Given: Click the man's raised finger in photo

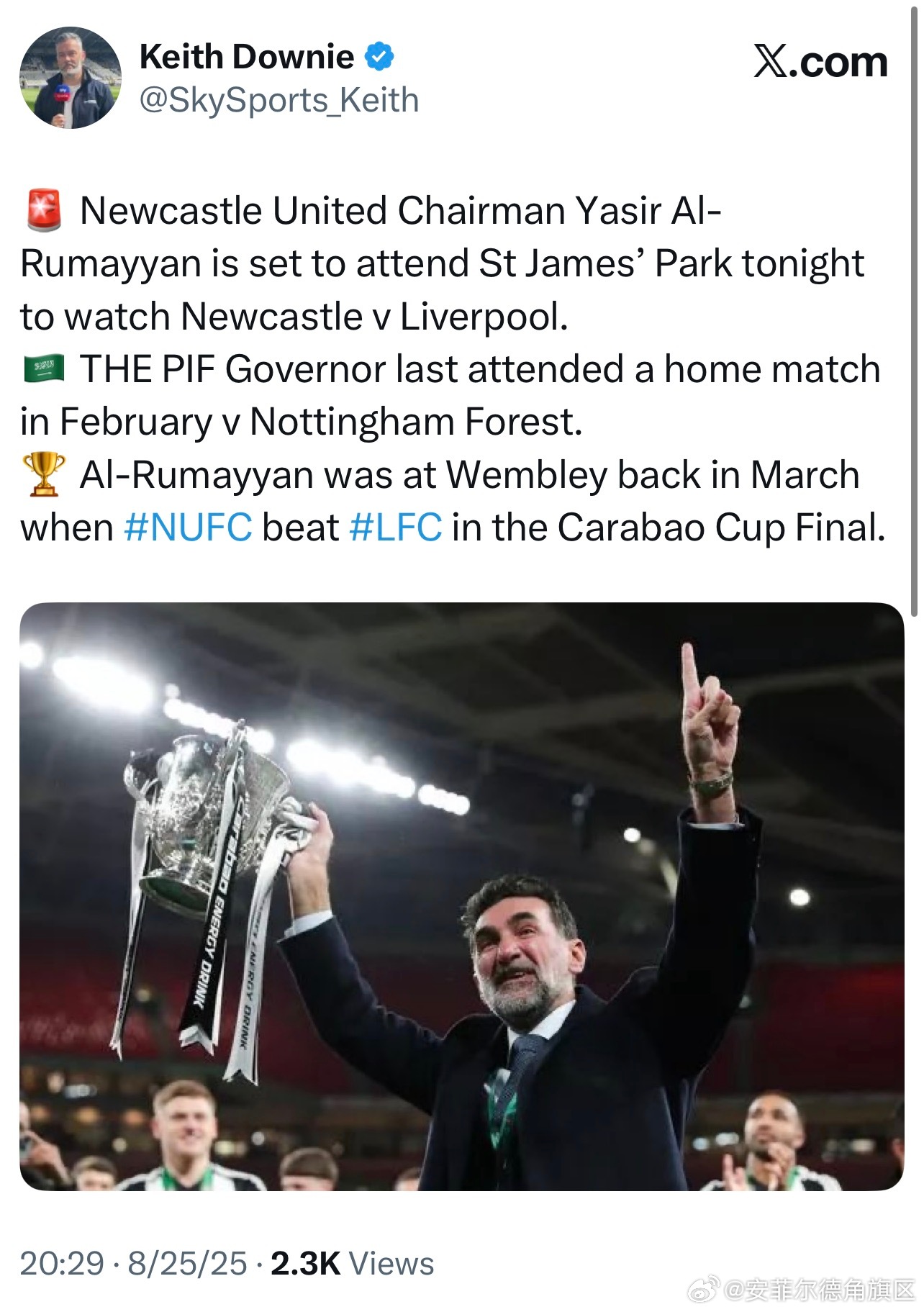Looking at the screenshot, I should point(691,672).
